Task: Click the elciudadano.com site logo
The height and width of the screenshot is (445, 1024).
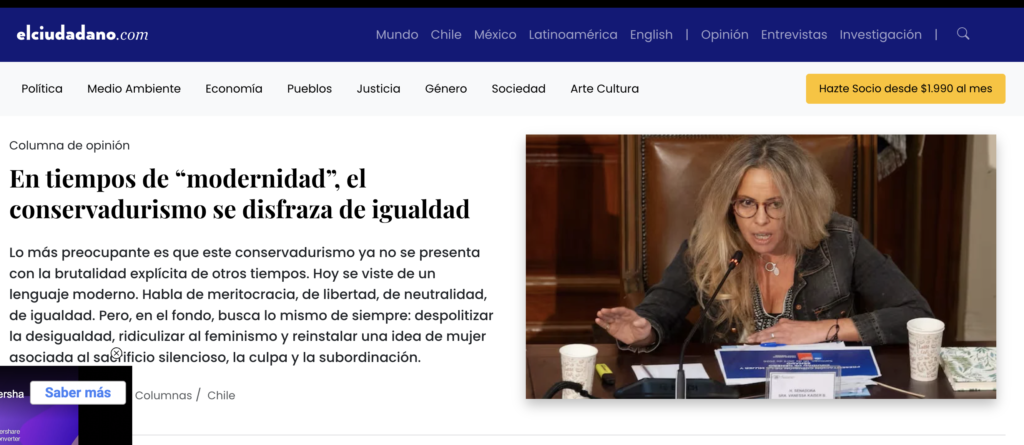Action: point(82,34)
